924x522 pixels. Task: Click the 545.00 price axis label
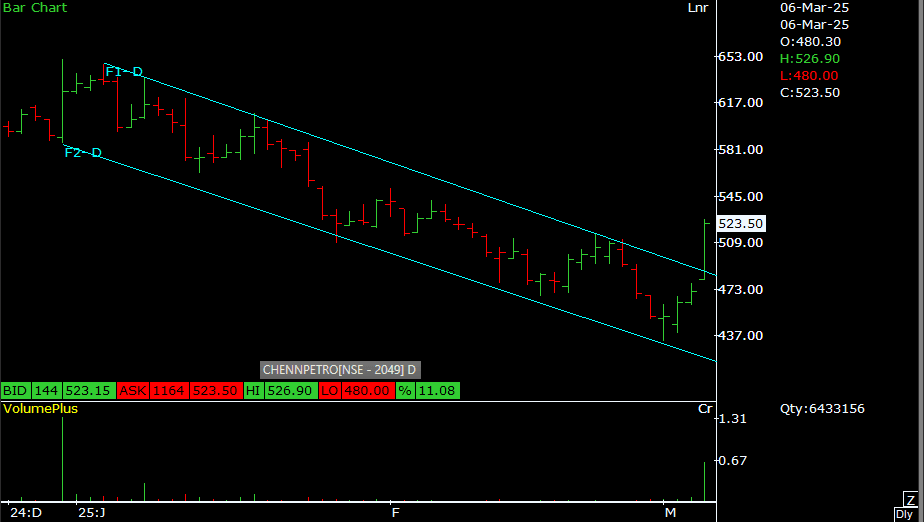point(740,197)
